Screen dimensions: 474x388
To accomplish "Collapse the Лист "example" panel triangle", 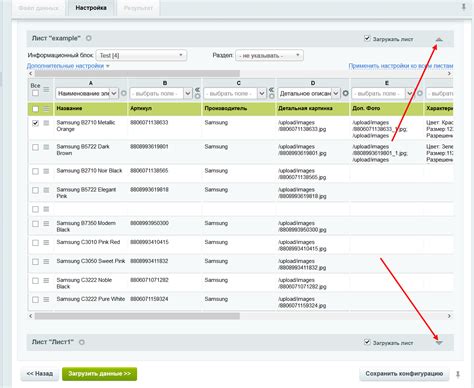I will pyautogui.click(x=439, y=39).
